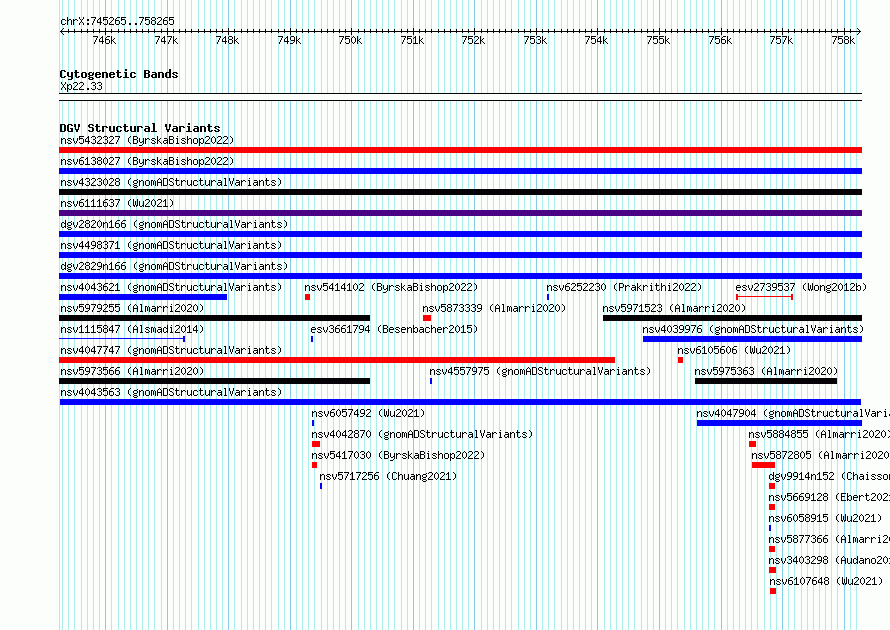Click the nsv5979255 (Almarri2020) label

coord(132,308)
